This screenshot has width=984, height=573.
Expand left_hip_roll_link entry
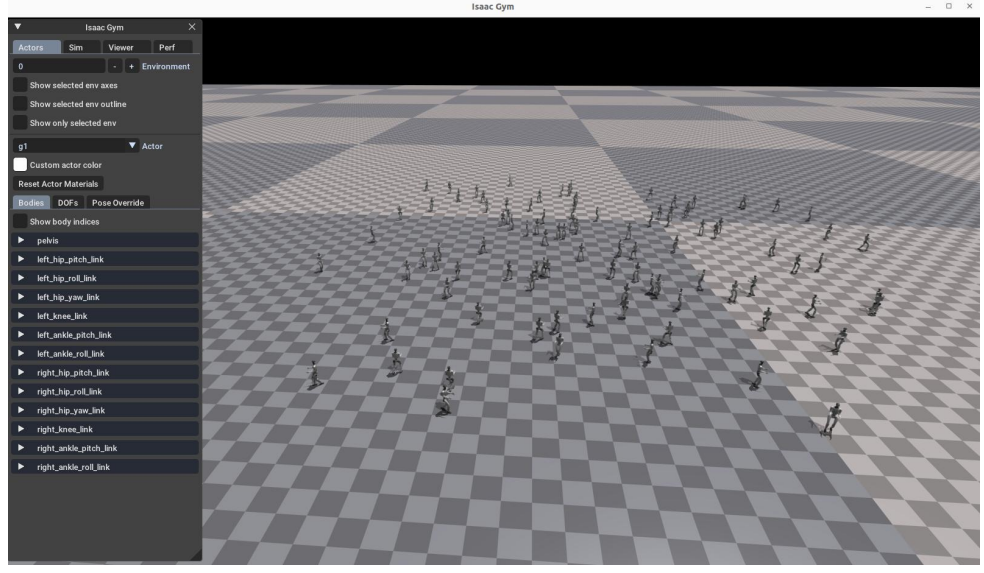click(x=21, y=277)
